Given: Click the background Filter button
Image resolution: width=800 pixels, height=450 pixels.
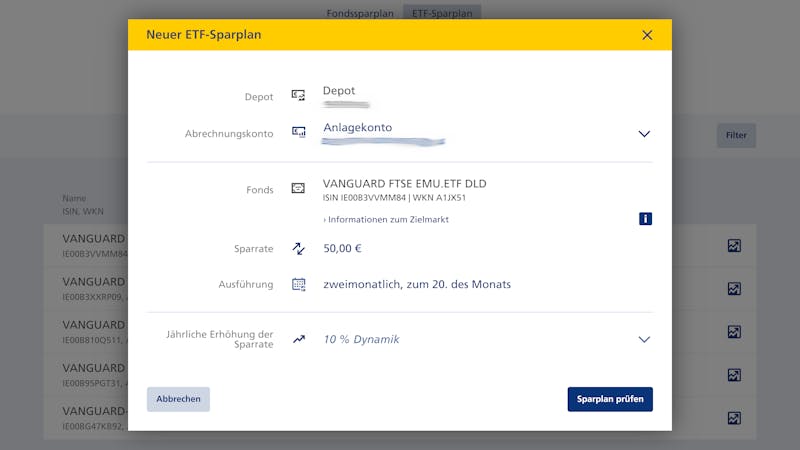Looking at the screenshot, I should (736, 135).
